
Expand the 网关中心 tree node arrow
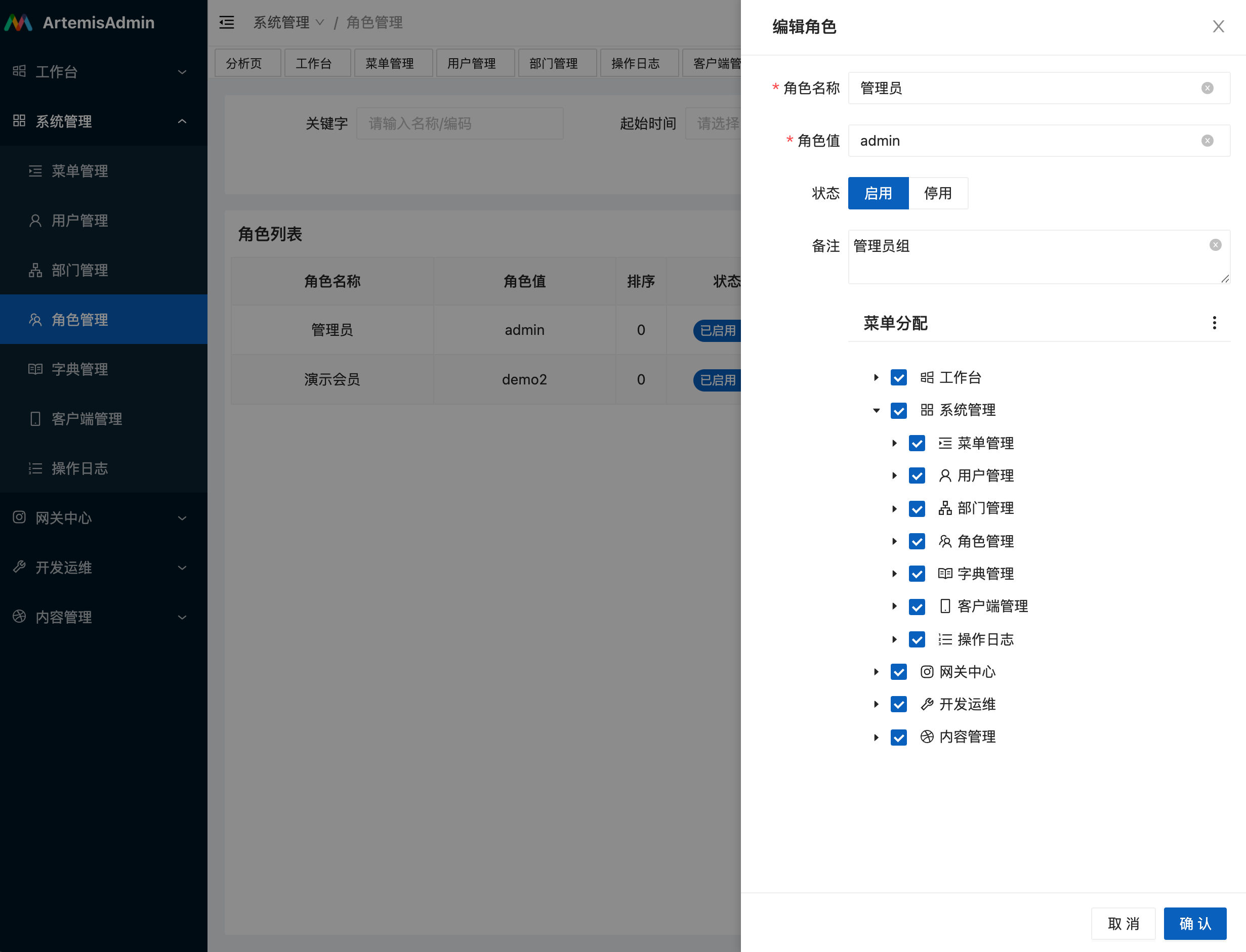[877, 672]
